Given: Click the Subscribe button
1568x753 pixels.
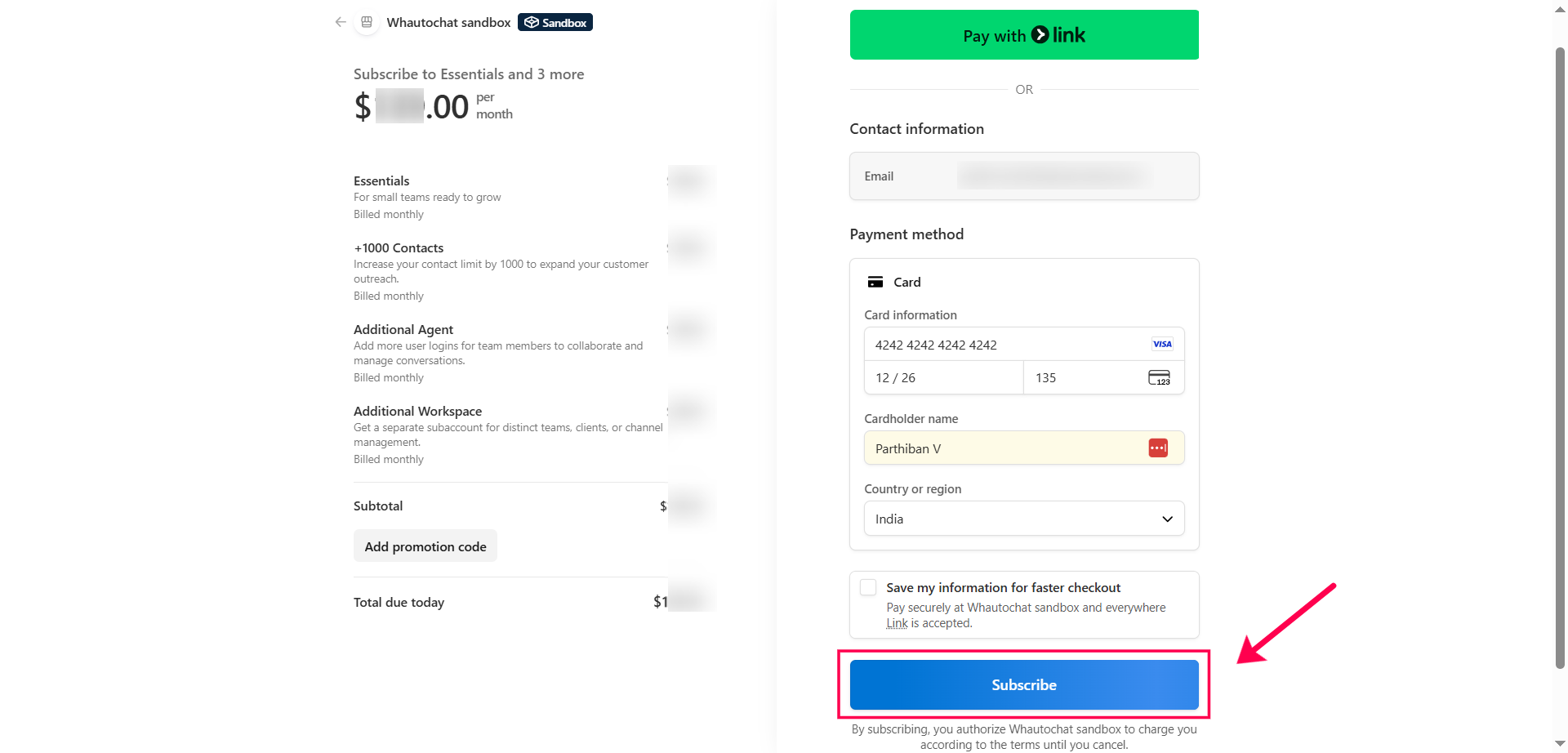Looking at the screenshot, I should (x=1023, y=684).
